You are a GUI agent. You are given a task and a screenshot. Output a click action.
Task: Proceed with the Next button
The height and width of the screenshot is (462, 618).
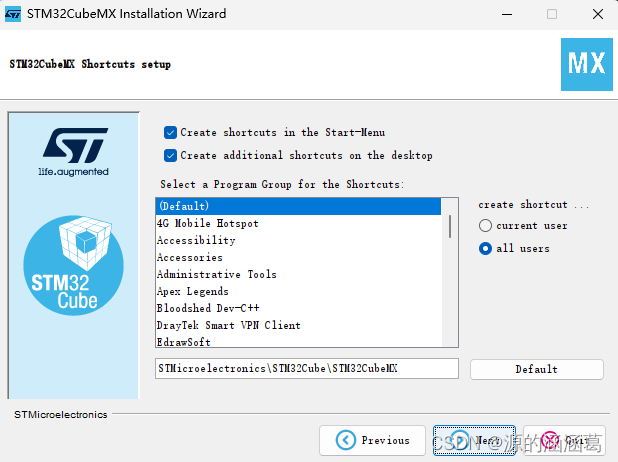(x=474, y=440)
